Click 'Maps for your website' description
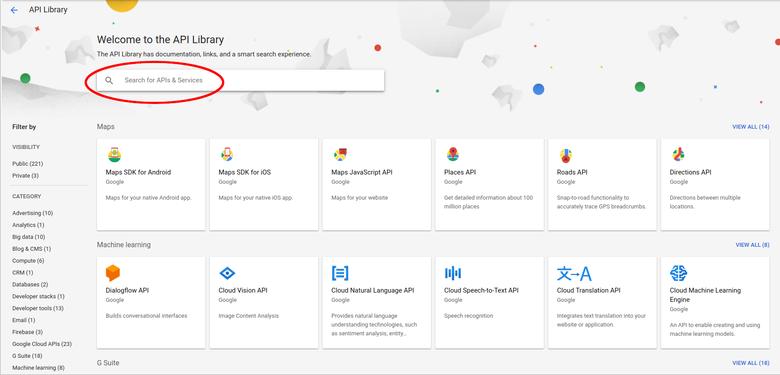The image size is (780, 375). tap(360, 198)
